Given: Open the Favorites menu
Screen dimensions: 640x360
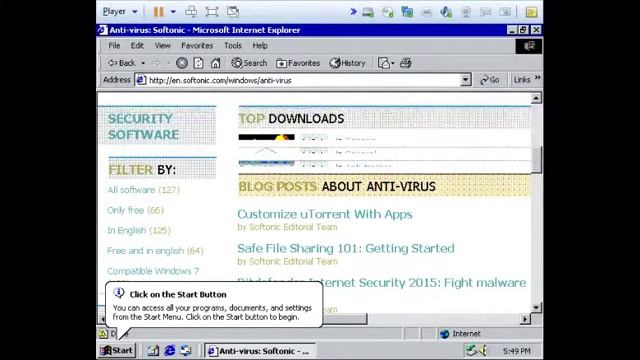Looking at the screenshot, I should [197, 46].
